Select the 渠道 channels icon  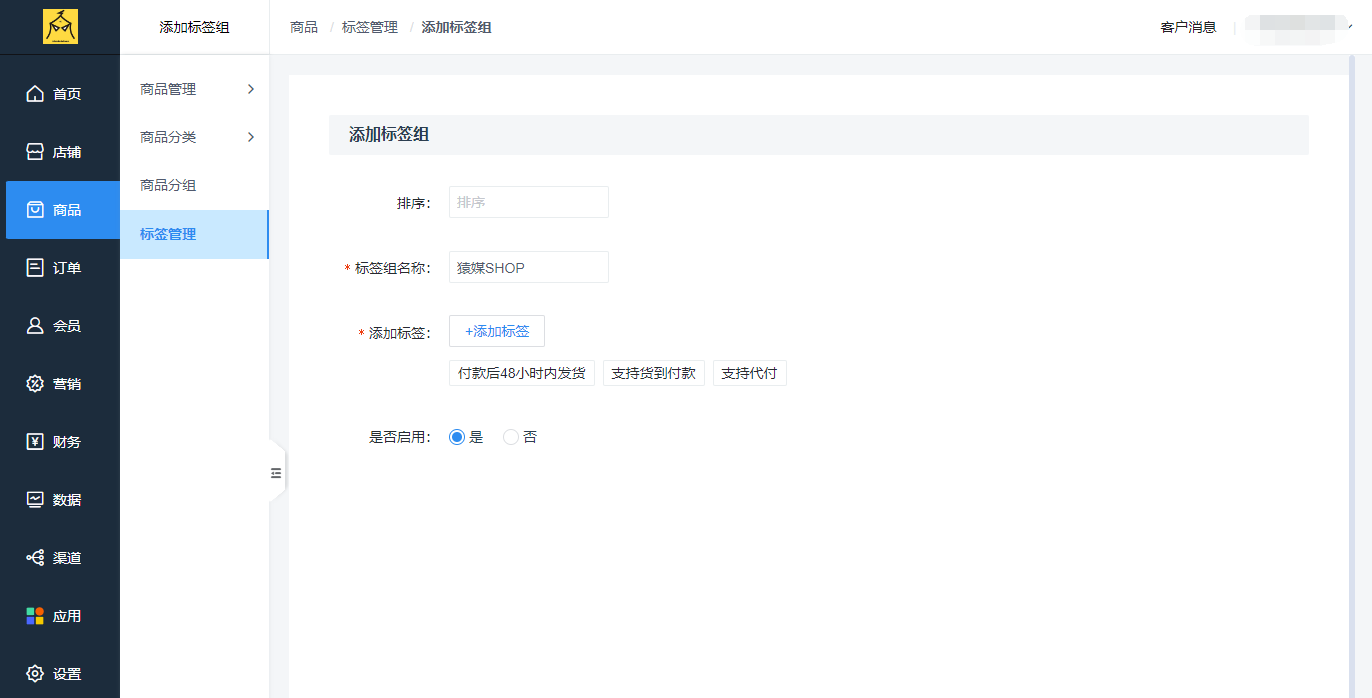point(60,557)
